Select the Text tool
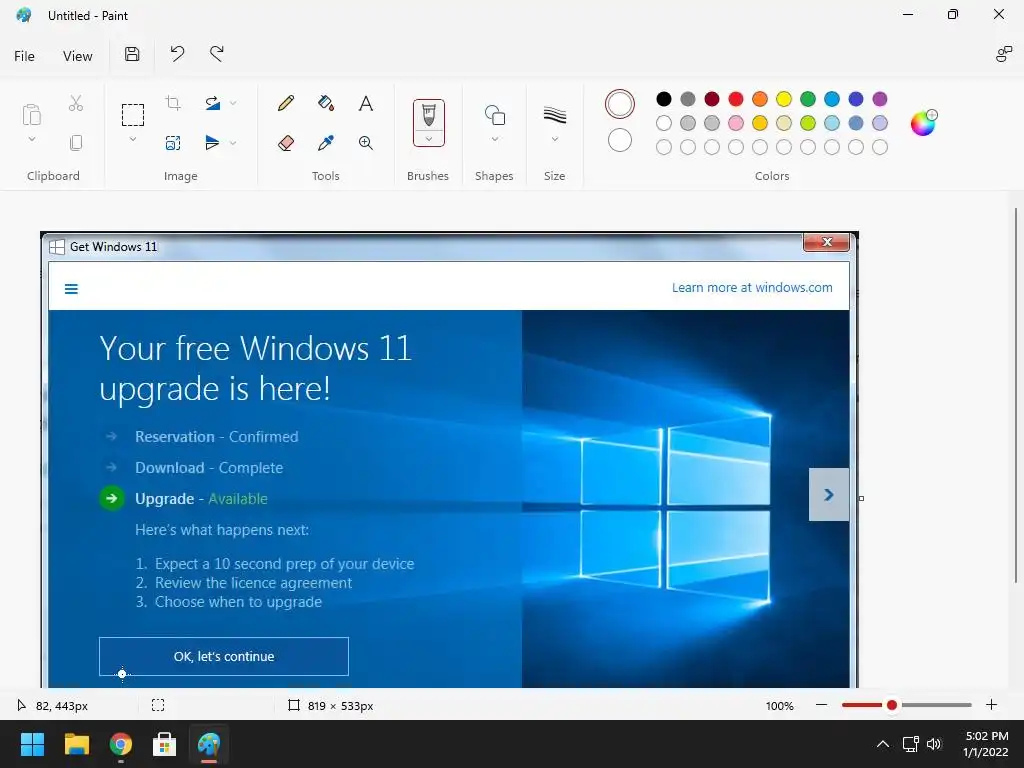The image size is (1024, 768). tap(366, 103)
